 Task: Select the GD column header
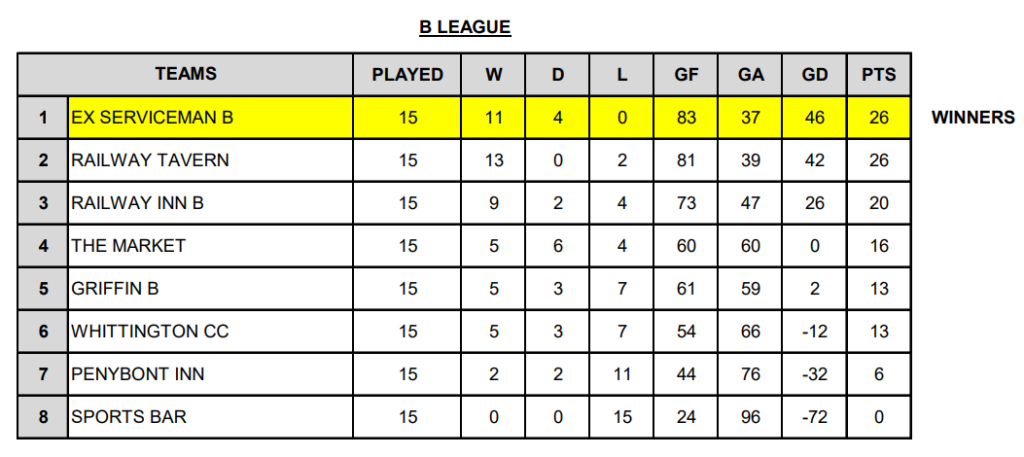(x=815, y=74)
